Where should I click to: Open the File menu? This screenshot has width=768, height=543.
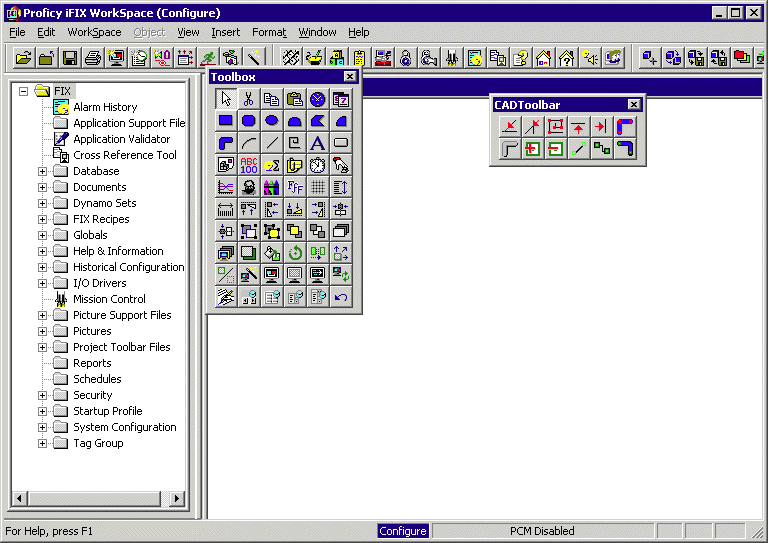coord(17,32)
